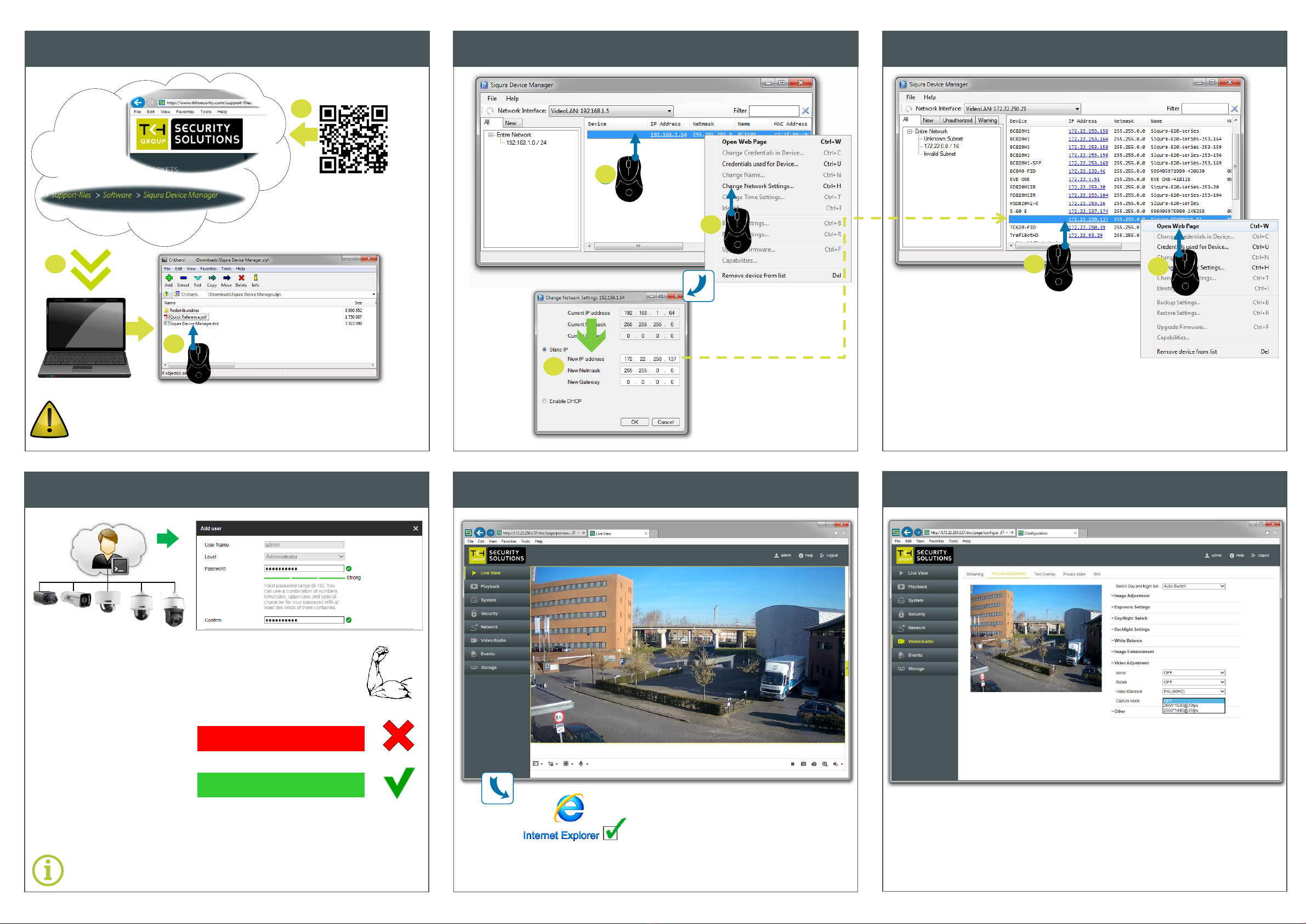Close the Add user dialog with X

coord(415,529)
